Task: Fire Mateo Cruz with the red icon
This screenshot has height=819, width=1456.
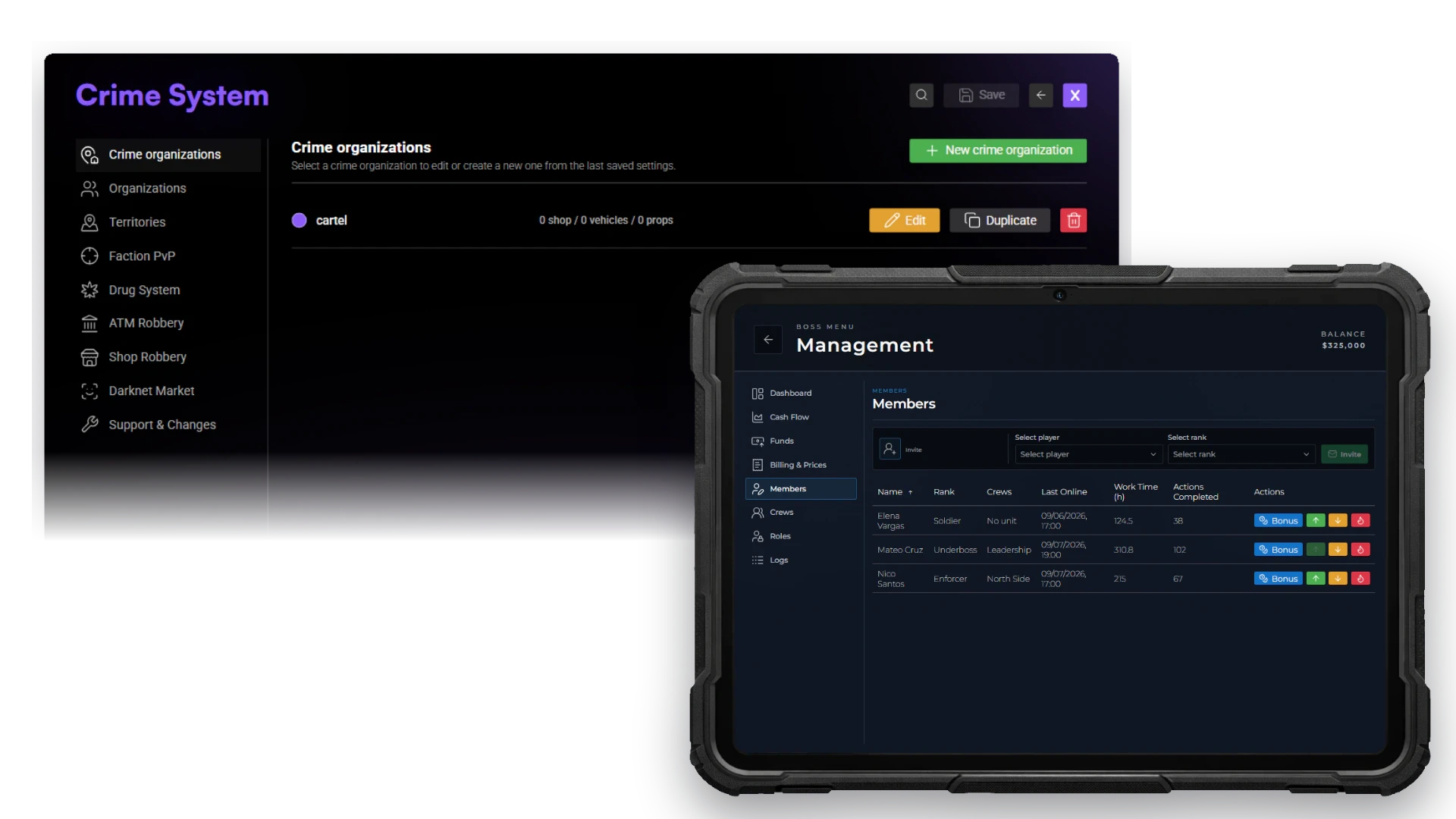Action: pos(1360,550)
